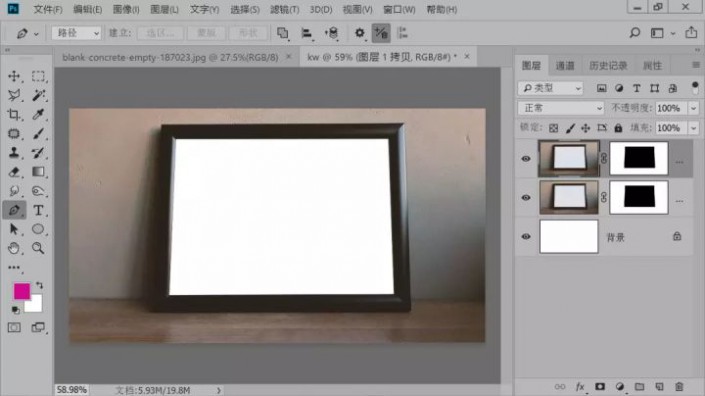
Task: Select the Clone Stamp tool
Action: point(14,153)
